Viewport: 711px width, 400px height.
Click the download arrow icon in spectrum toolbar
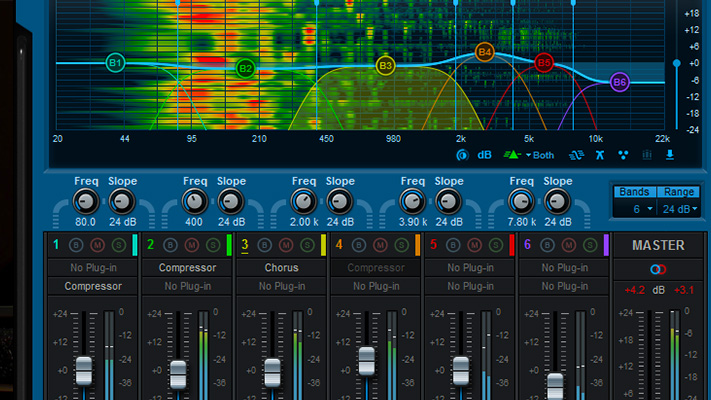(670, 155)
